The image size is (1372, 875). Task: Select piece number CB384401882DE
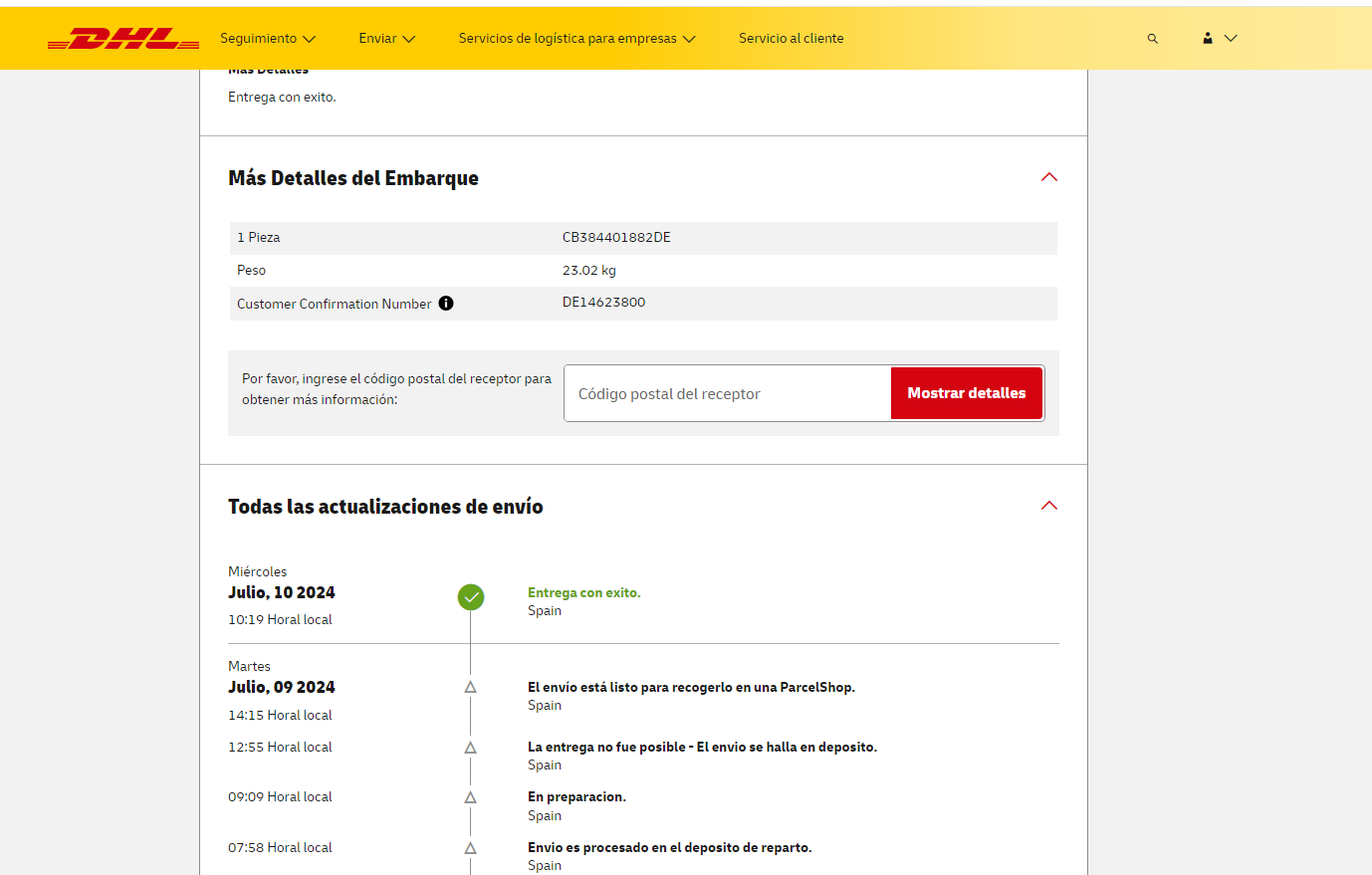(x=616, y=238)
